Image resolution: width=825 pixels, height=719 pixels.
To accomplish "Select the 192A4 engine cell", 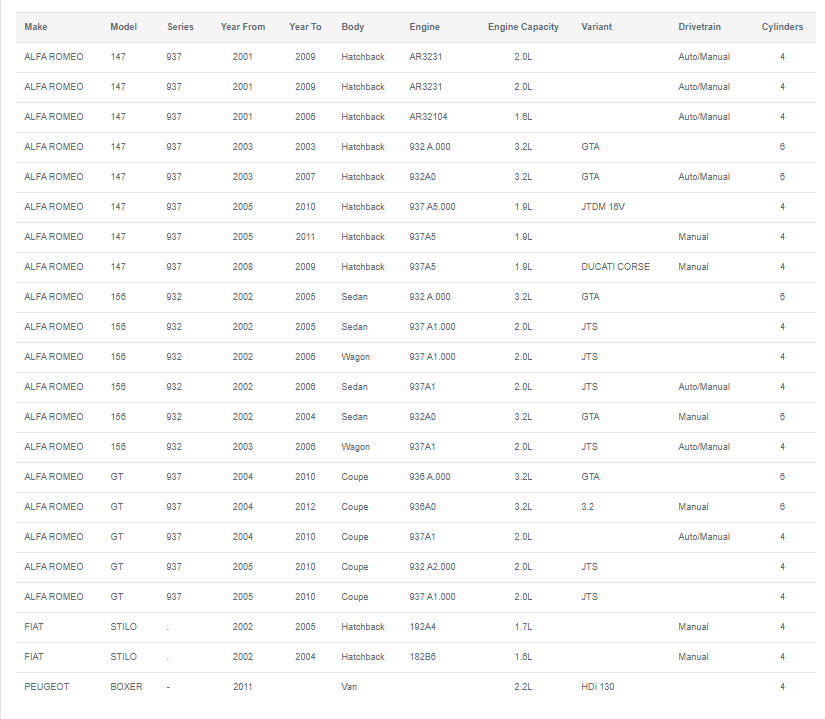I will (424, 627).
